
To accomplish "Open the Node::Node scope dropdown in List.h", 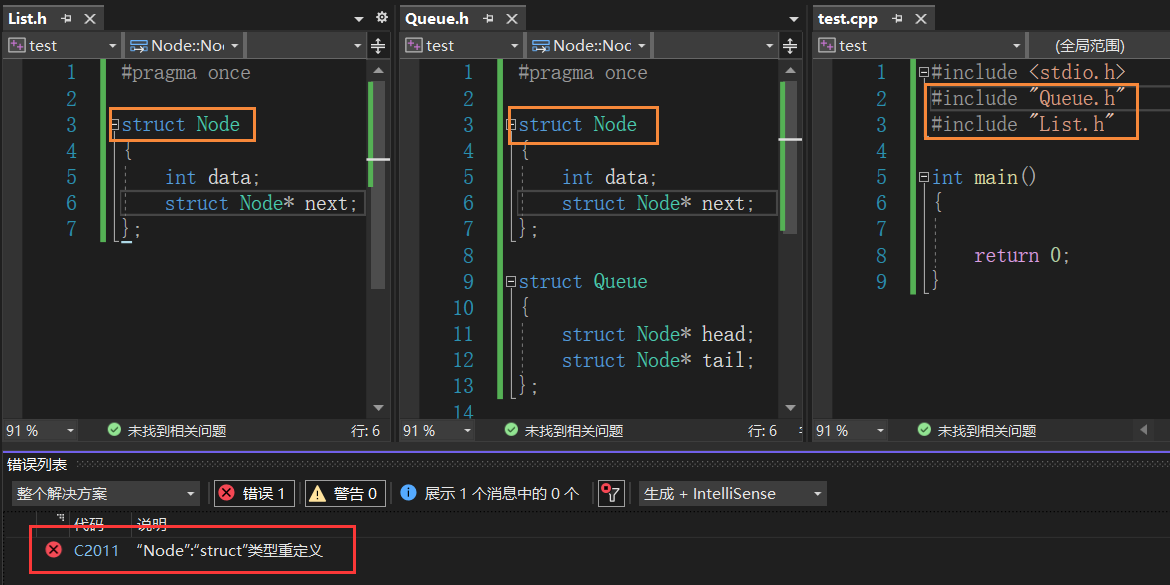I will [184, 46].
